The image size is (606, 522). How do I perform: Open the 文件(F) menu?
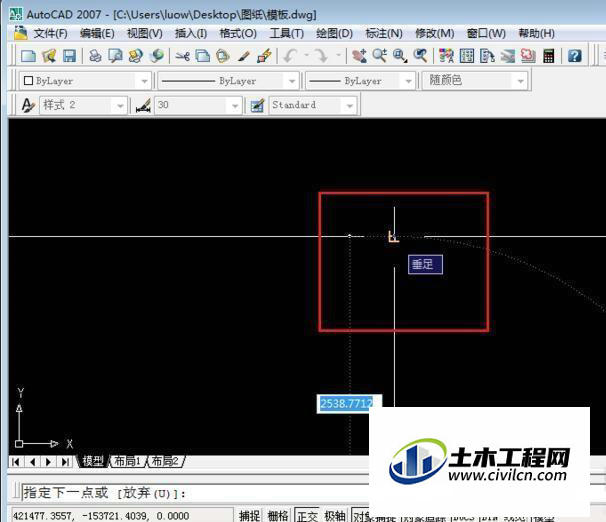[x=50, y=34]
